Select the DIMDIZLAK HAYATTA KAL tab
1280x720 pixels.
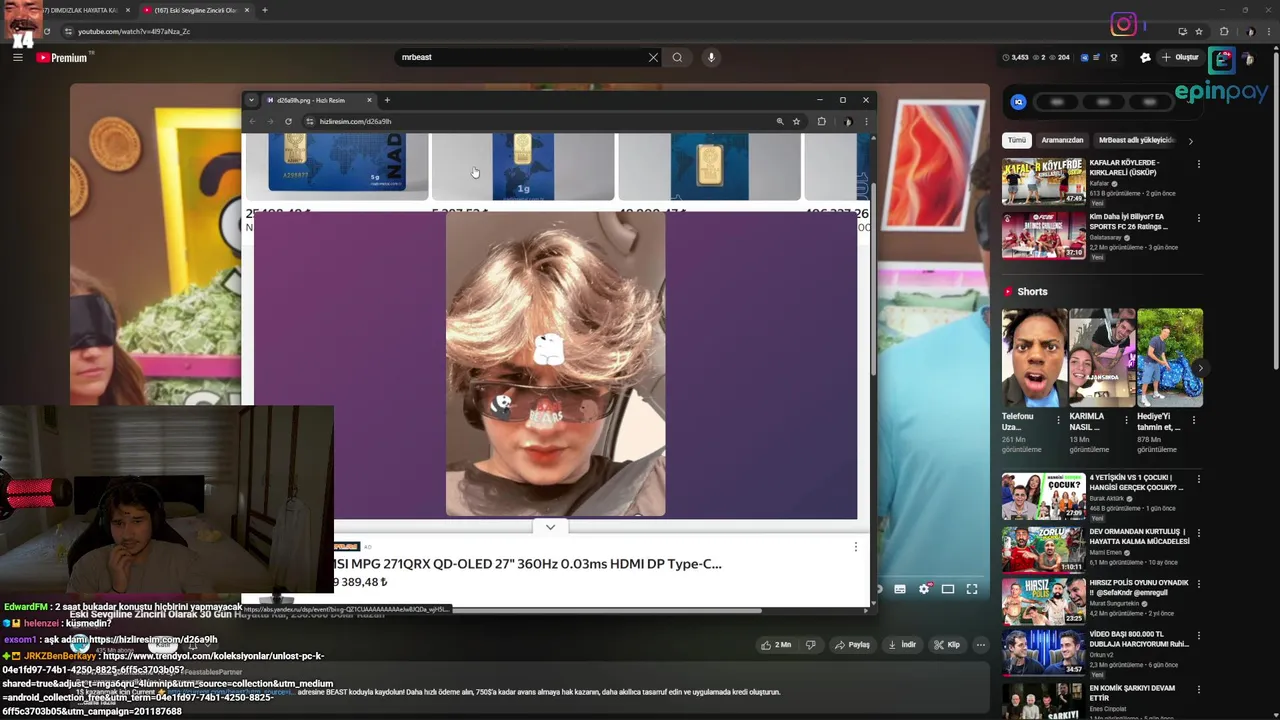pos(80,10)
